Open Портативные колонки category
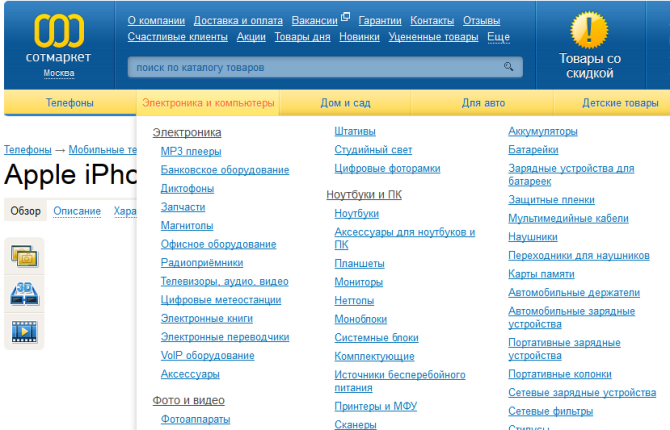Screen dimensions: 670x430 pyautogui.click(x=560, y=374)
